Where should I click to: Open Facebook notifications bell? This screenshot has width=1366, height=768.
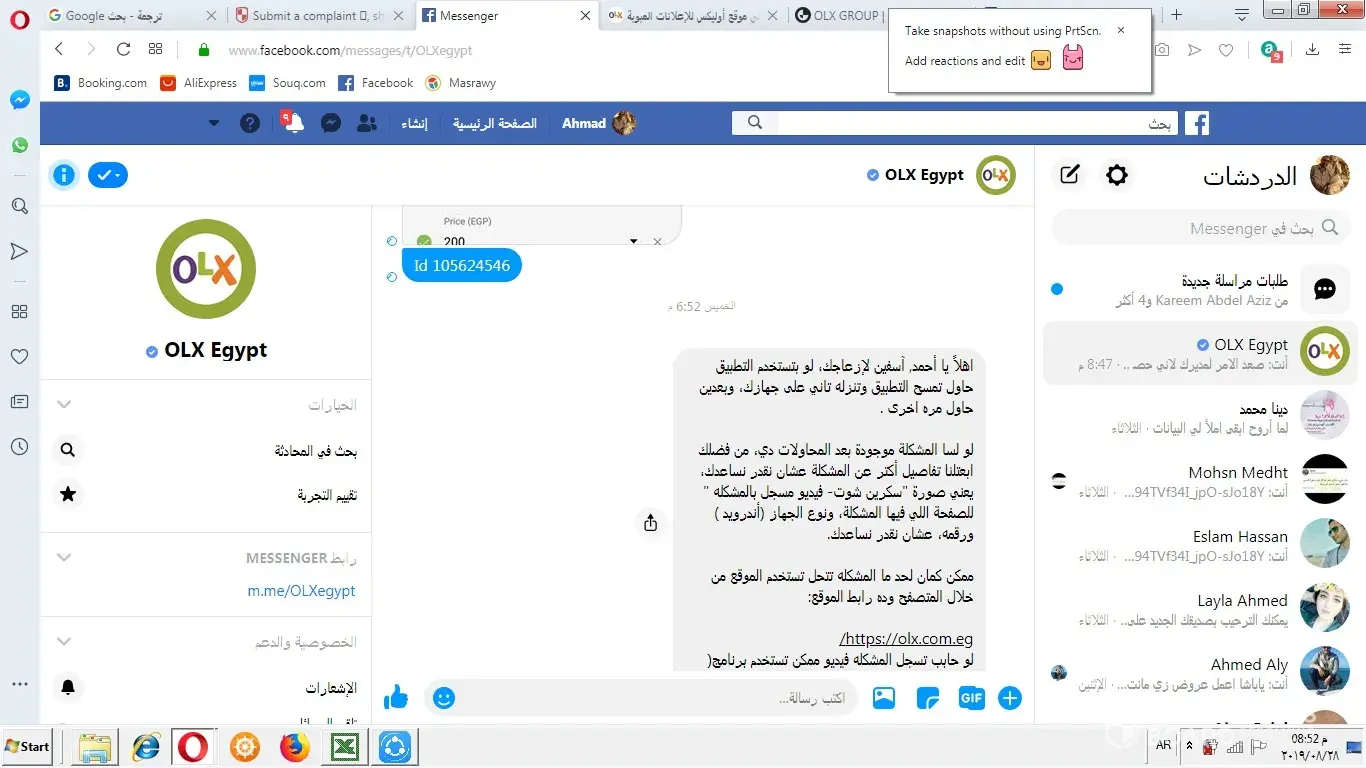tap(293, 123)
